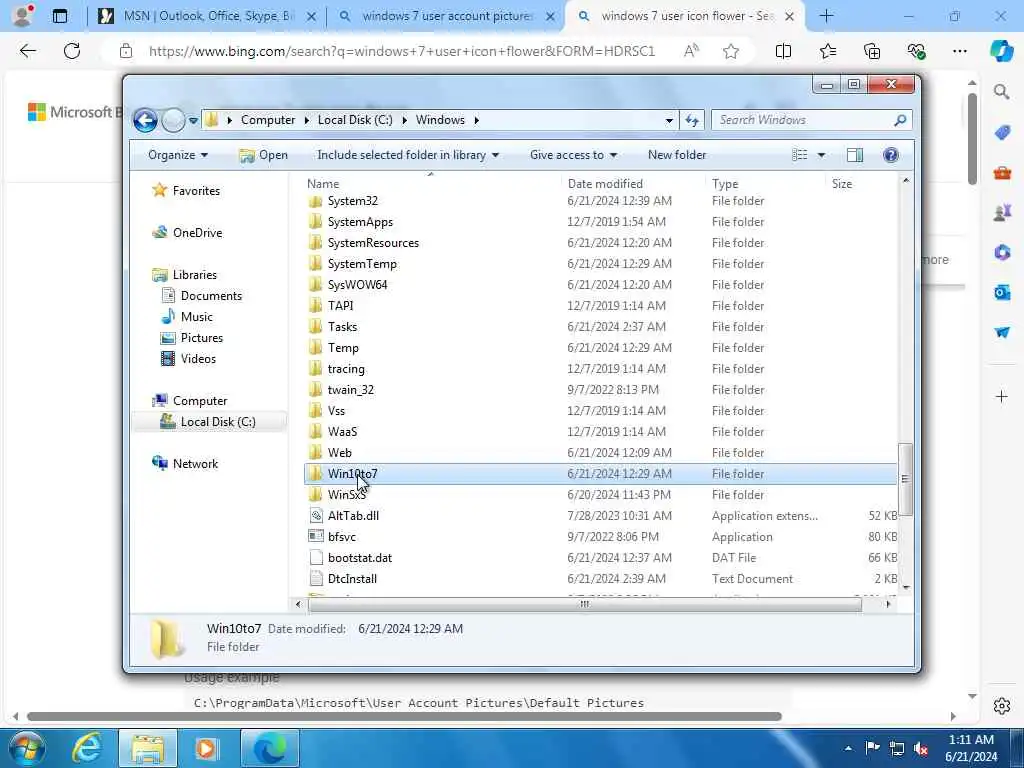Screen dimensions: 1024x768
Task: Open the Documents library
Action: pos(201,296)
